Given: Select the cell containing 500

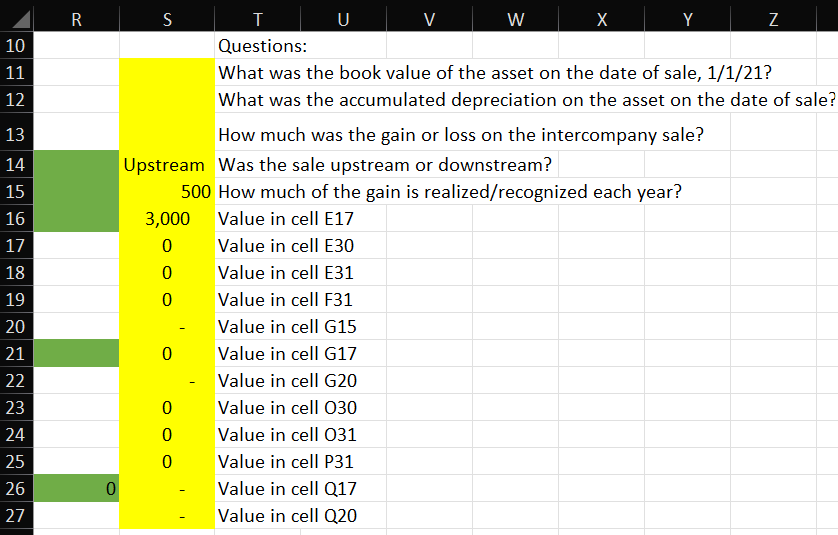Looking at the screenshot, I should click(x=167, y=191).
